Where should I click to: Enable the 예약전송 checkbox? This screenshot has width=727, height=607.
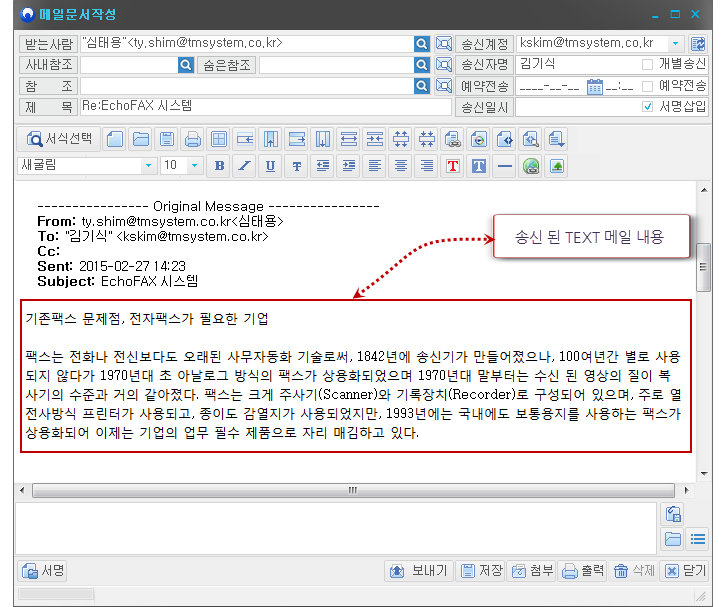click(647, 86)
